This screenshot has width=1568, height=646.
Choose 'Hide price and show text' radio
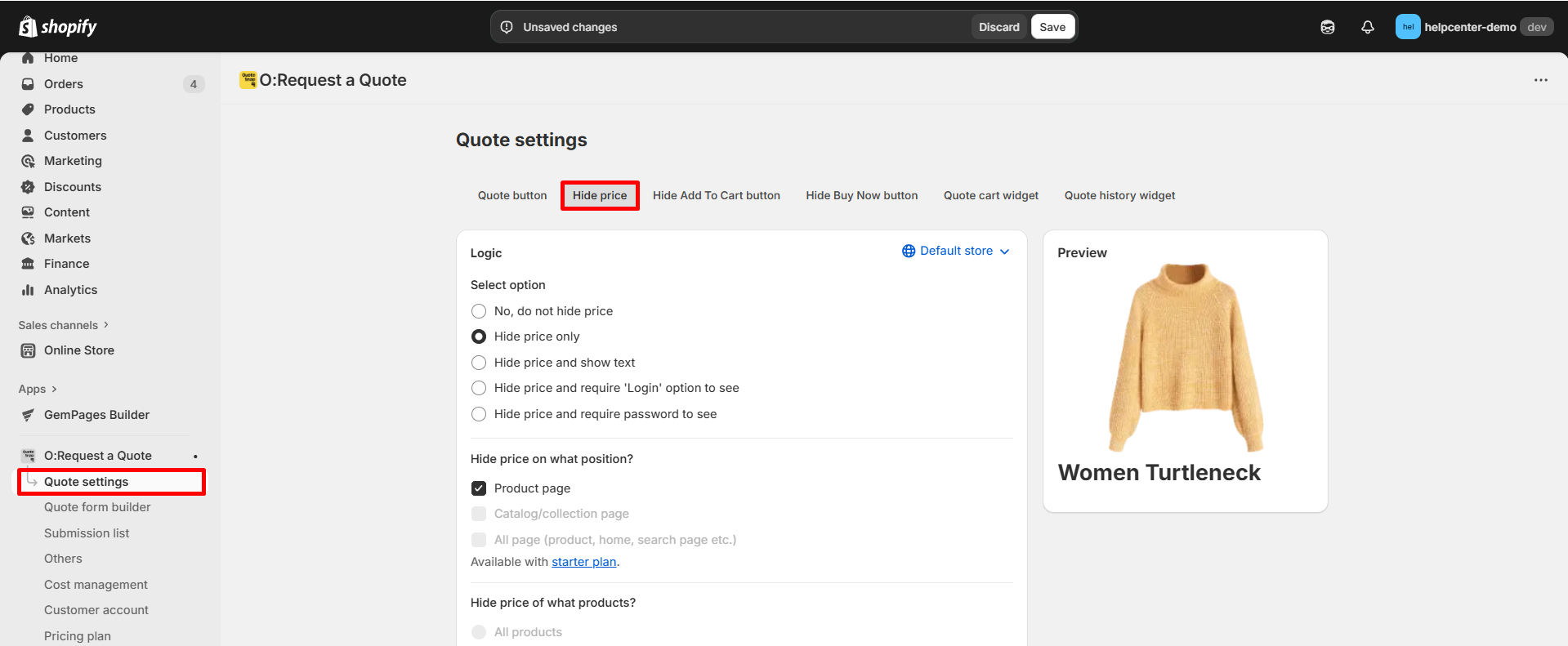point(479,363)
